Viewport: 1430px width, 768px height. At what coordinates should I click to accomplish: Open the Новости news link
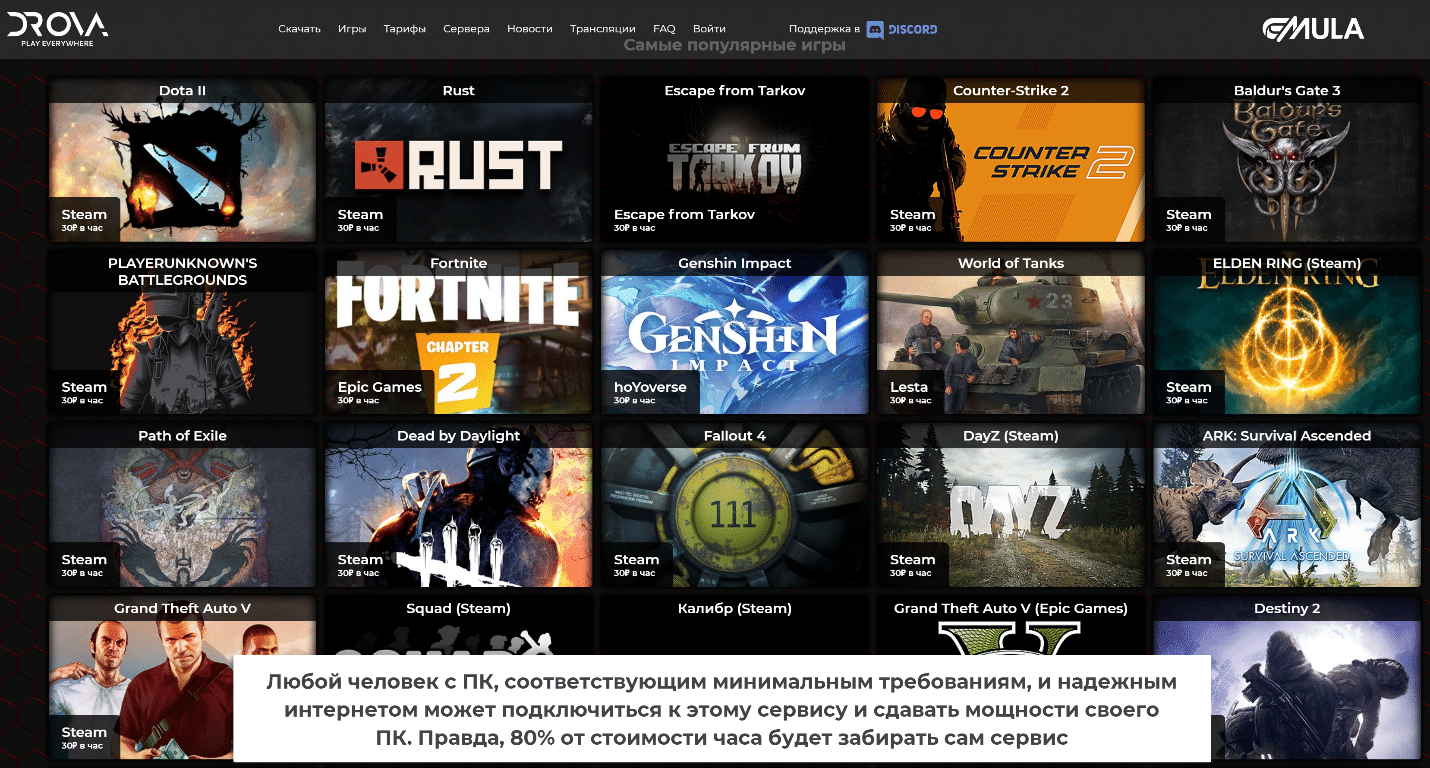point(529,29)
